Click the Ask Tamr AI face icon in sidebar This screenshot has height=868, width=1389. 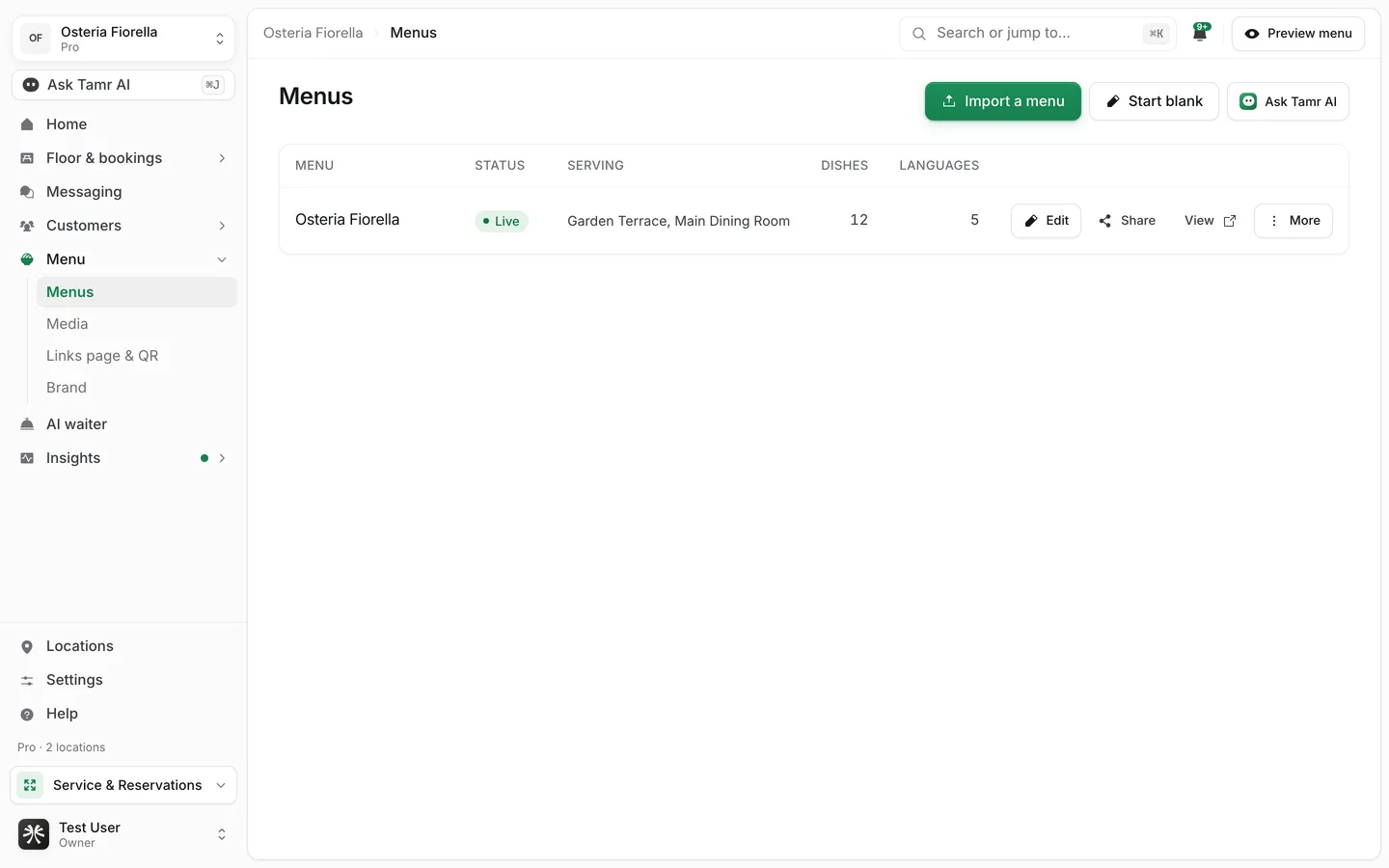31,85
